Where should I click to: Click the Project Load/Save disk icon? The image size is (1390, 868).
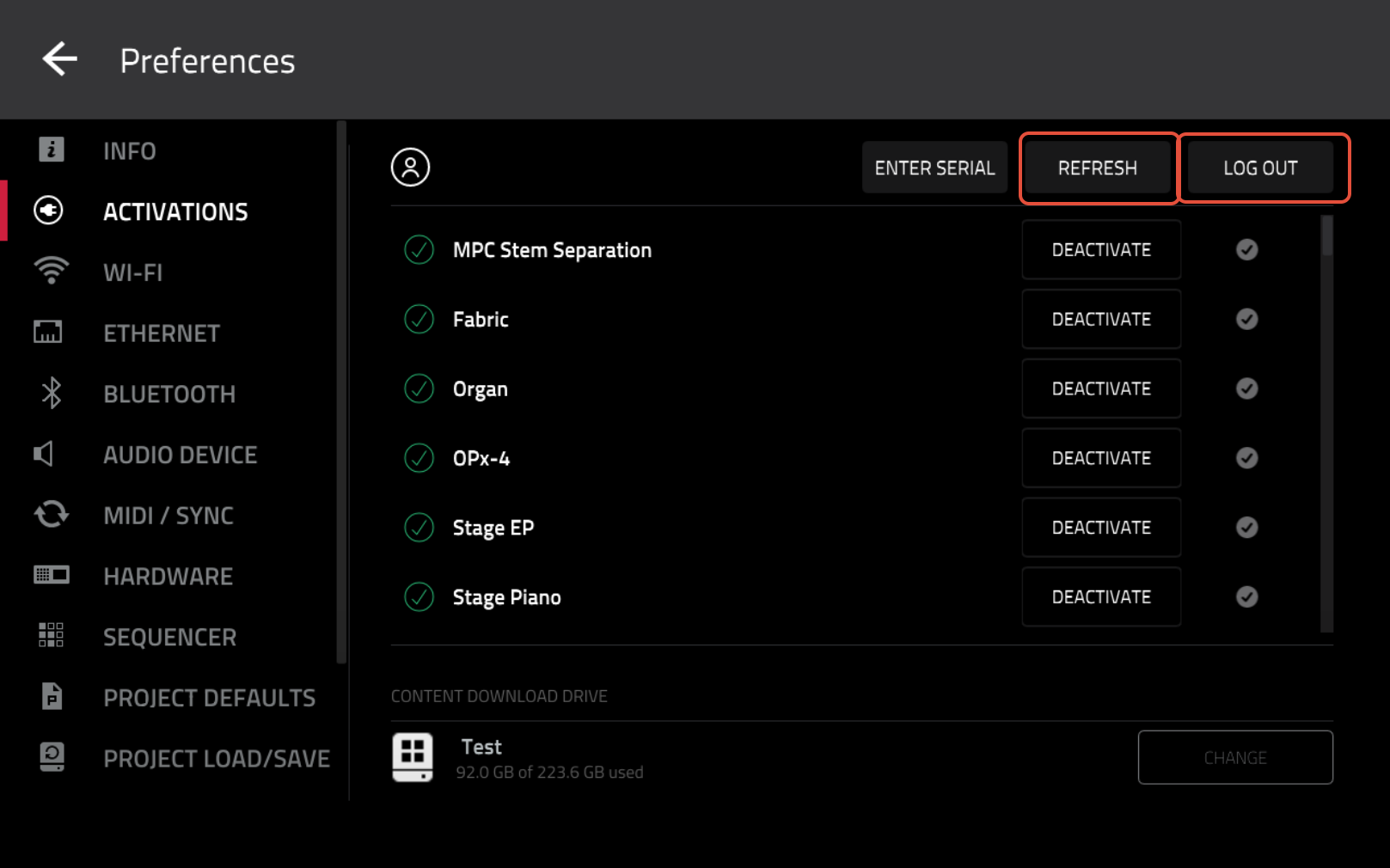52,757
